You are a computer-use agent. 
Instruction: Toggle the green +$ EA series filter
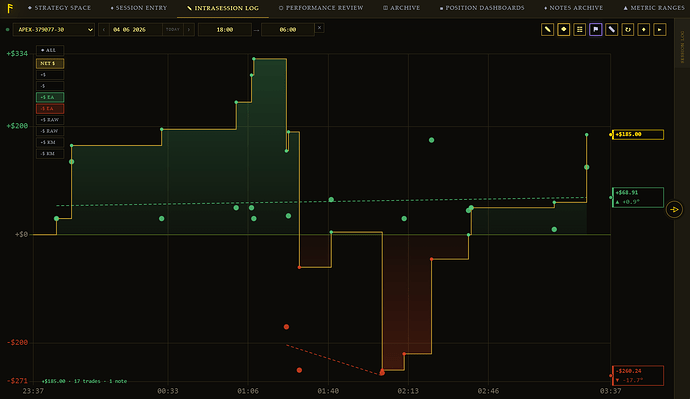50,97
